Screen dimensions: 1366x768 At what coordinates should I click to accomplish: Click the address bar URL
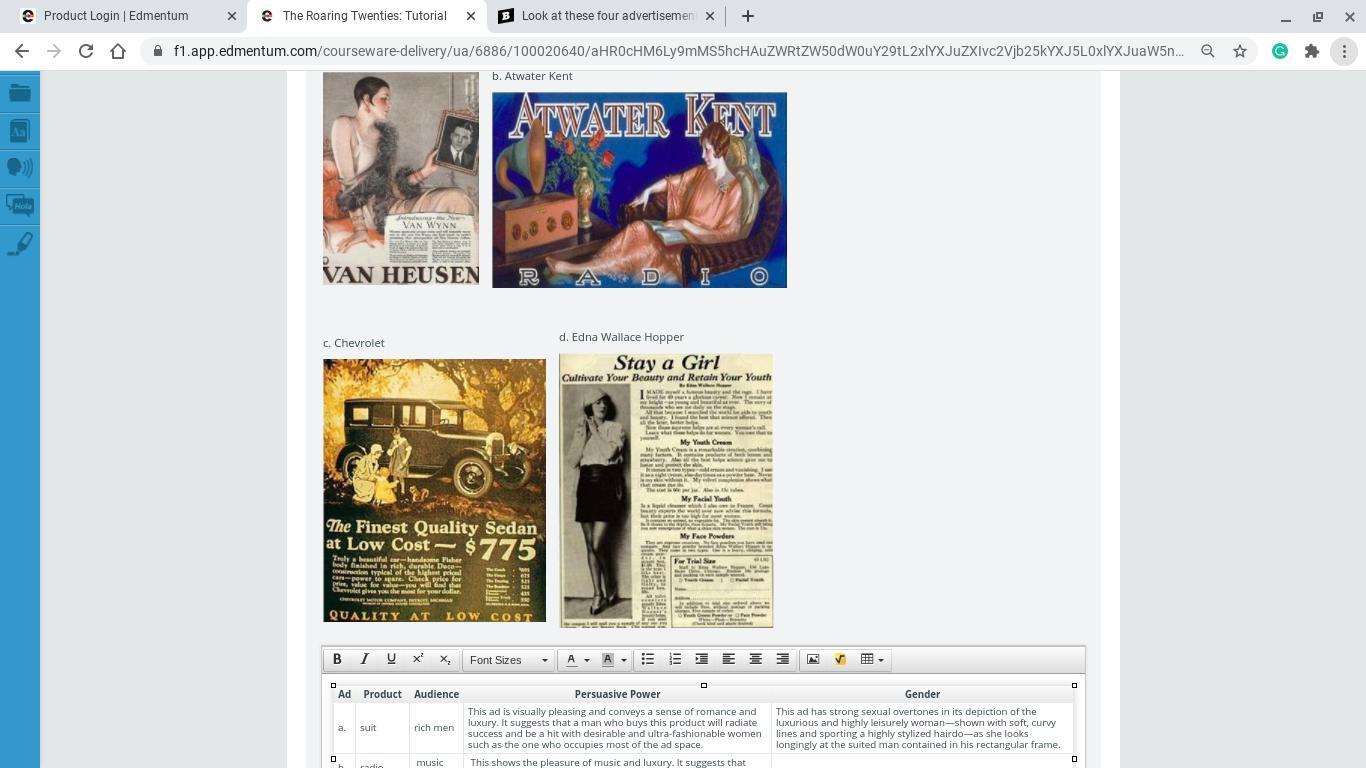pos(678,51)
